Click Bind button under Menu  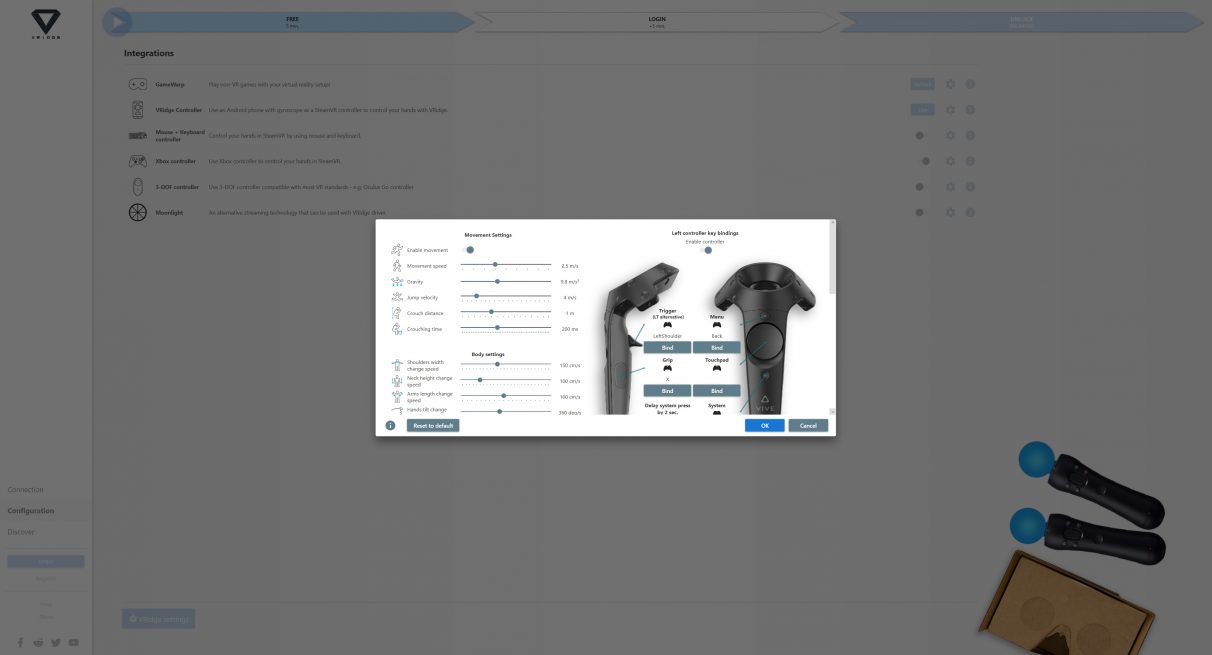coord(717,347)
